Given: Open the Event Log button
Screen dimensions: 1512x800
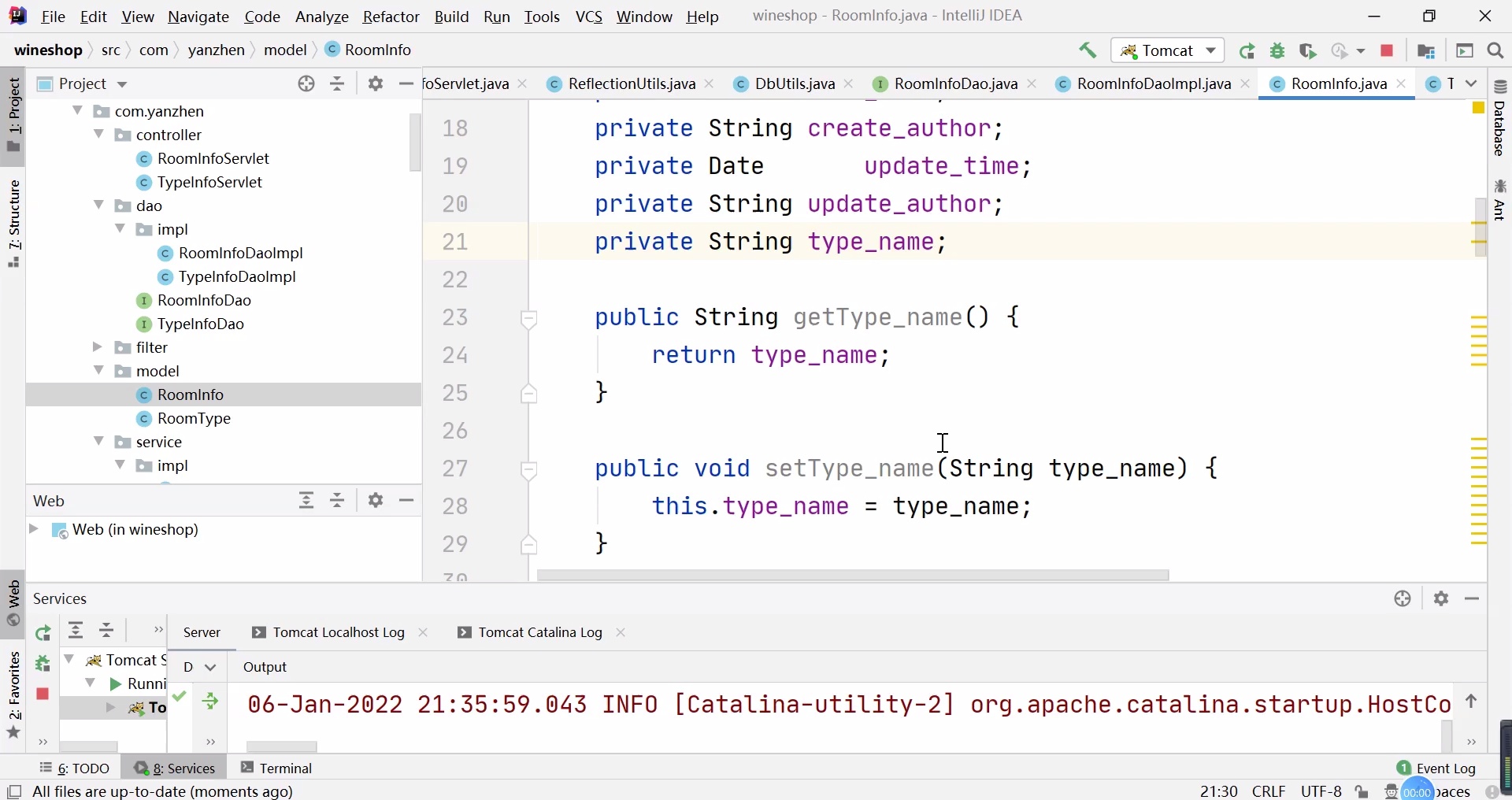Looking at the screenshot, I should 1438,768.
